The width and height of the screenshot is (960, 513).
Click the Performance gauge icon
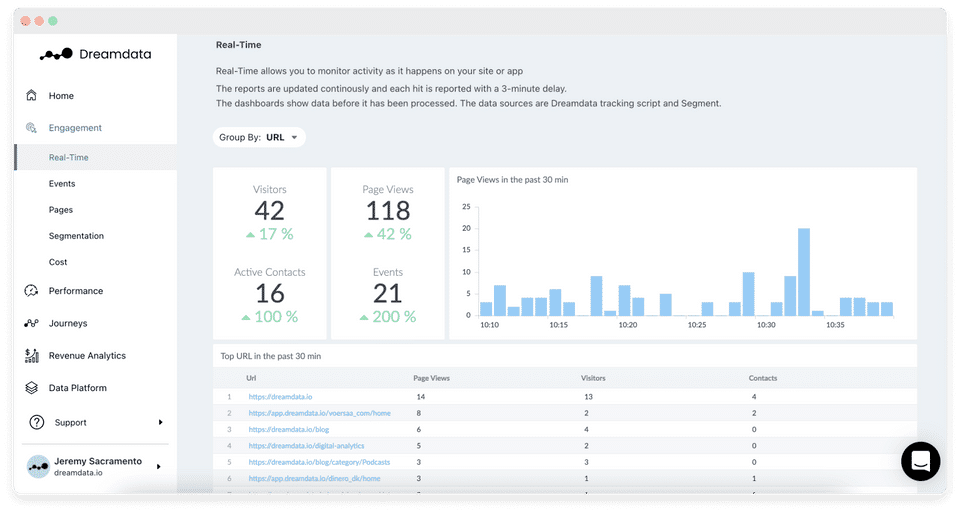(x=31, y=291)
